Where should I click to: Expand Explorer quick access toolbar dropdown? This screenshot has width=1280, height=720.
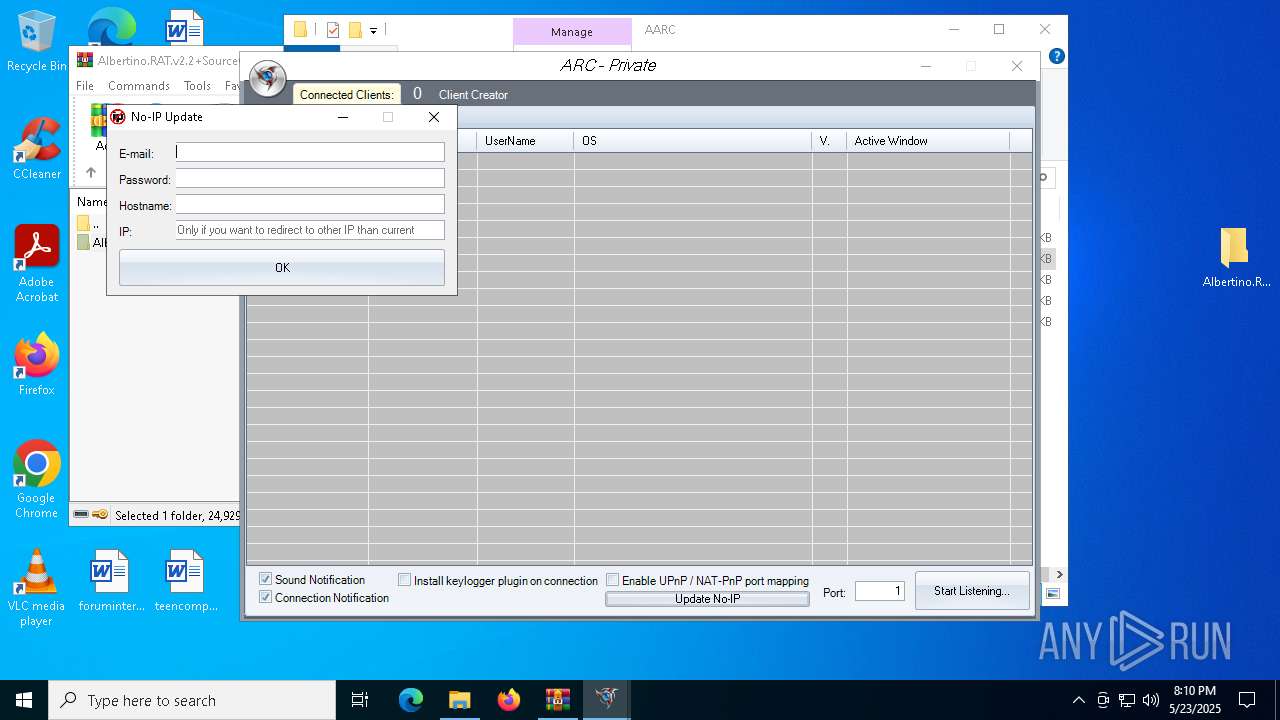tap(373, 31)
